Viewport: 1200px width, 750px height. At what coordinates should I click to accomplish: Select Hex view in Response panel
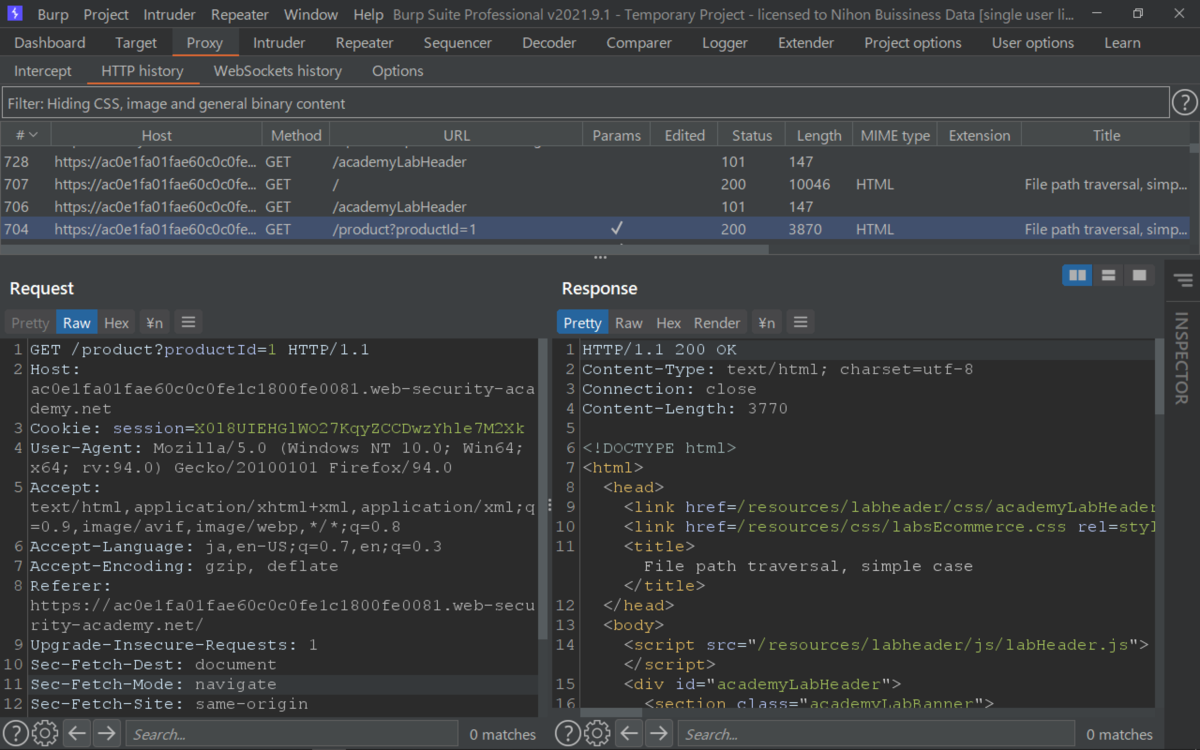coord(669,322)
